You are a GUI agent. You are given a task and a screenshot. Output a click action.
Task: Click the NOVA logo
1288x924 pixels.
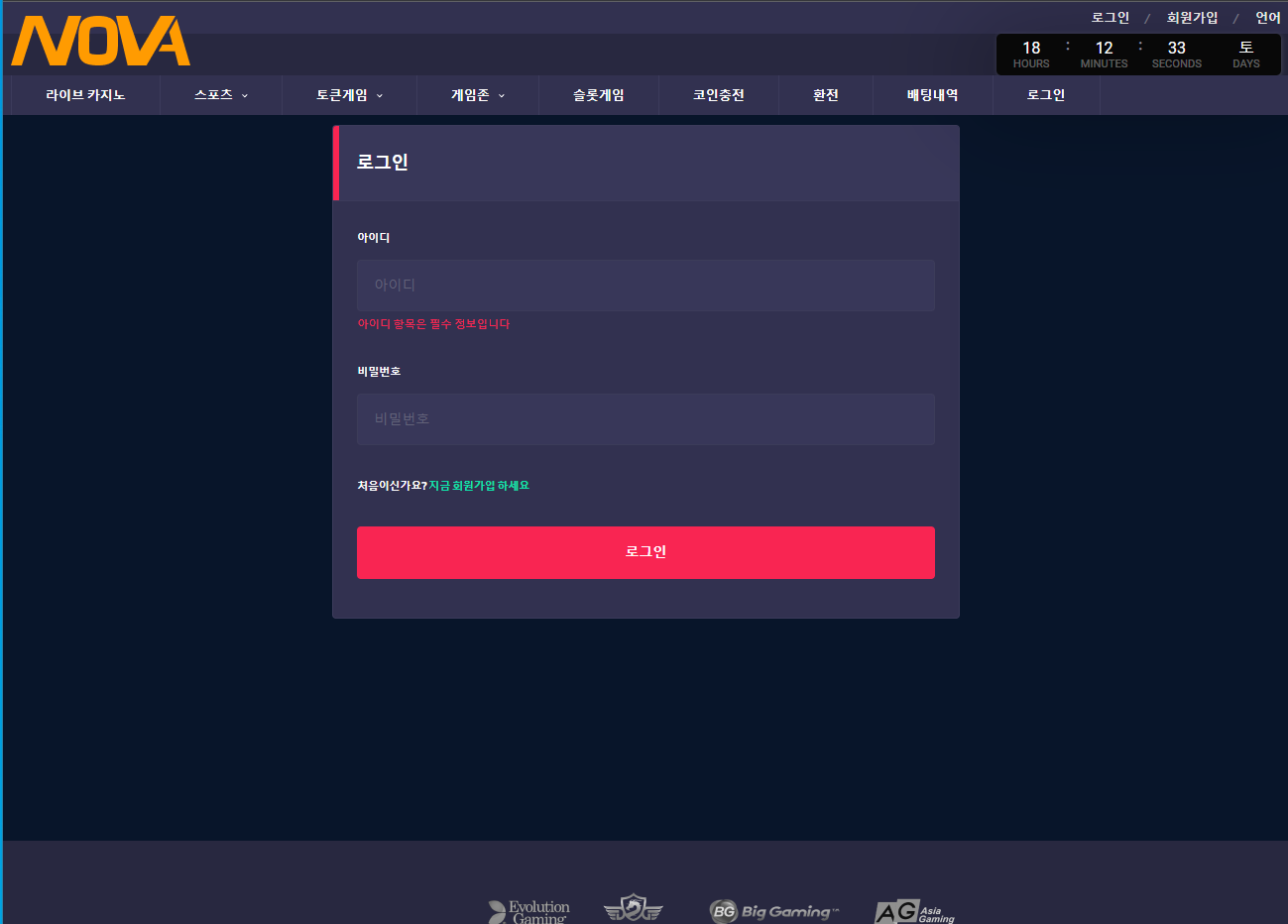click(100, 42)
